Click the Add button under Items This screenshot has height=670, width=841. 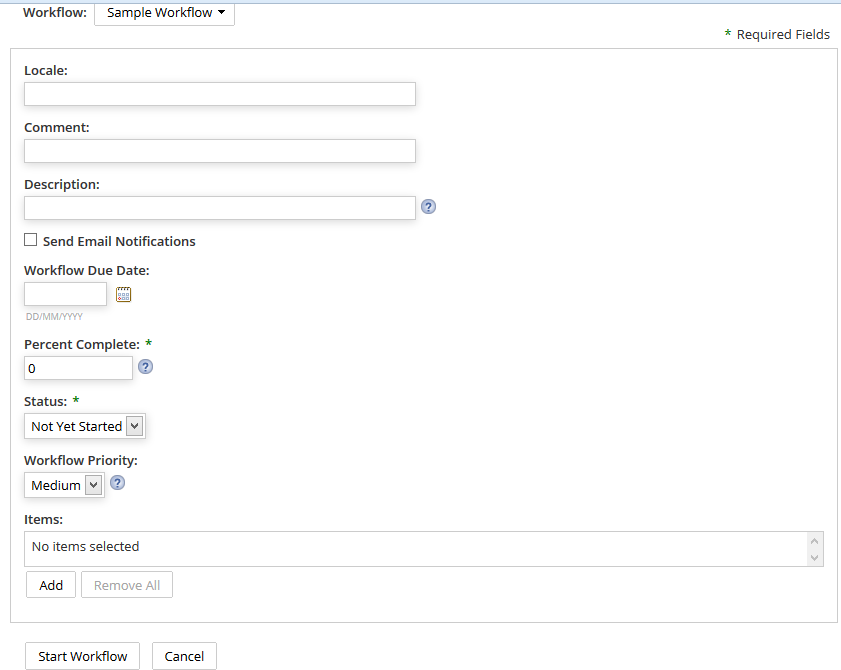tap(50, 584)
